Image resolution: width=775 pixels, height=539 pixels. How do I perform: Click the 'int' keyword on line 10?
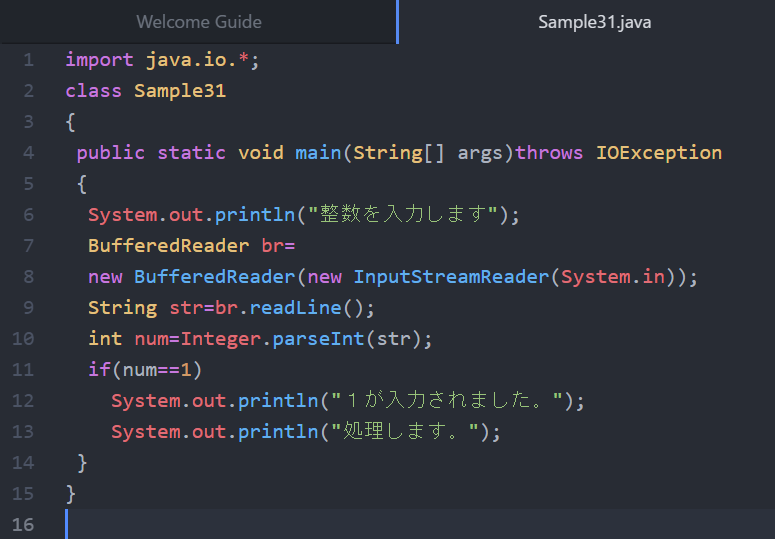coord(105,339)
